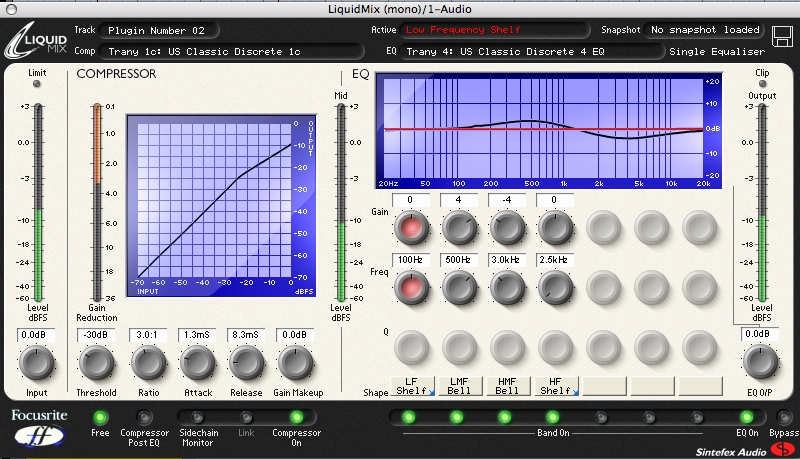Click the red LF band Gain knob
This screenshot has width=800, height=459.
411,227
